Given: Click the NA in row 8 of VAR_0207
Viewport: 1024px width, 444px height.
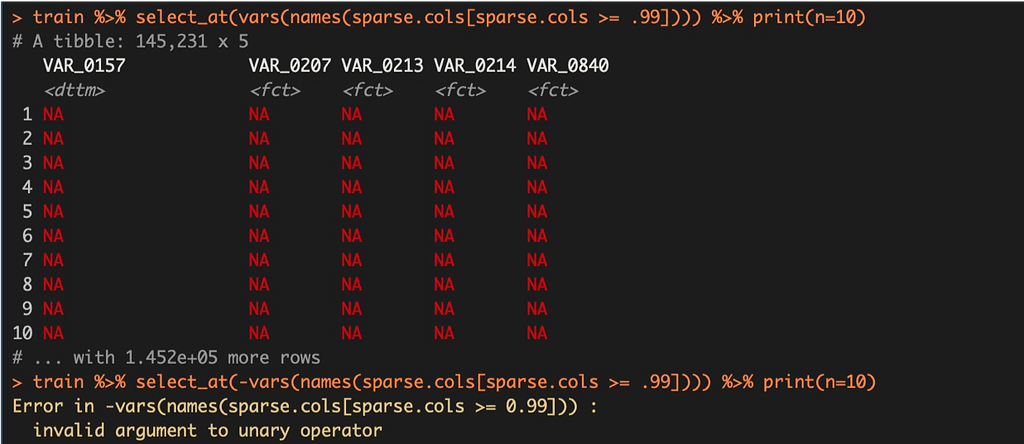Looking at the screenshot, I should [259, 285].
